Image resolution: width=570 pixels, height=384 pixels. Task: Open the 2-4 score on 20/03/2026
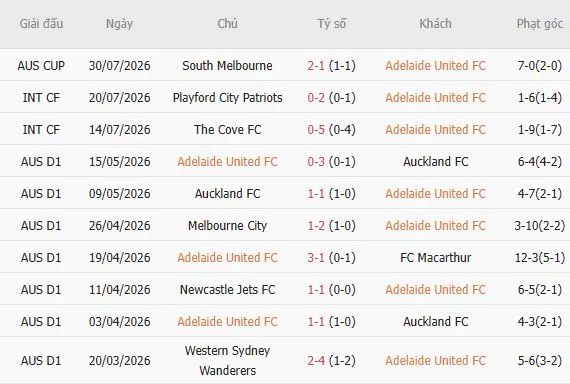(316, 361)
